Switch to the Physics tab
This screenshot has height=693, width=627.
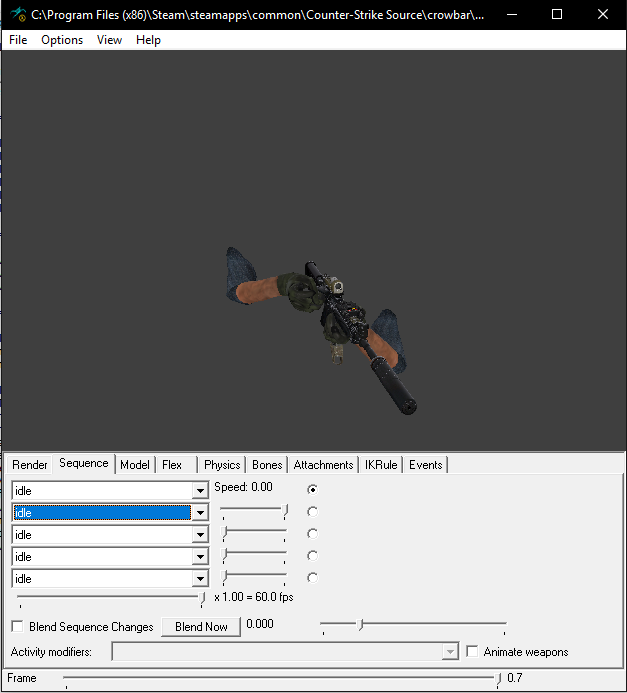pos(222,465)
